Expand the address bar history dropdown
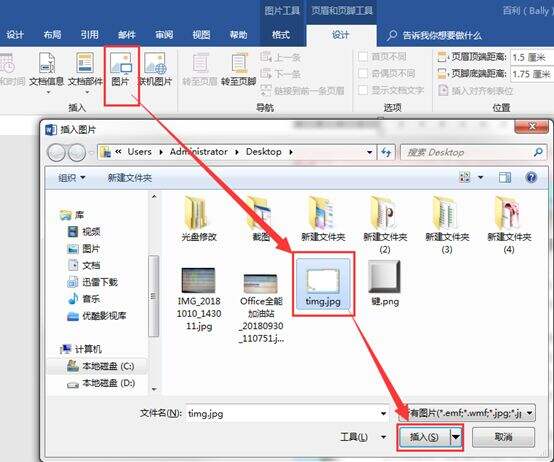The height and width of the screenshot is (462, 554). coord(369,153)
